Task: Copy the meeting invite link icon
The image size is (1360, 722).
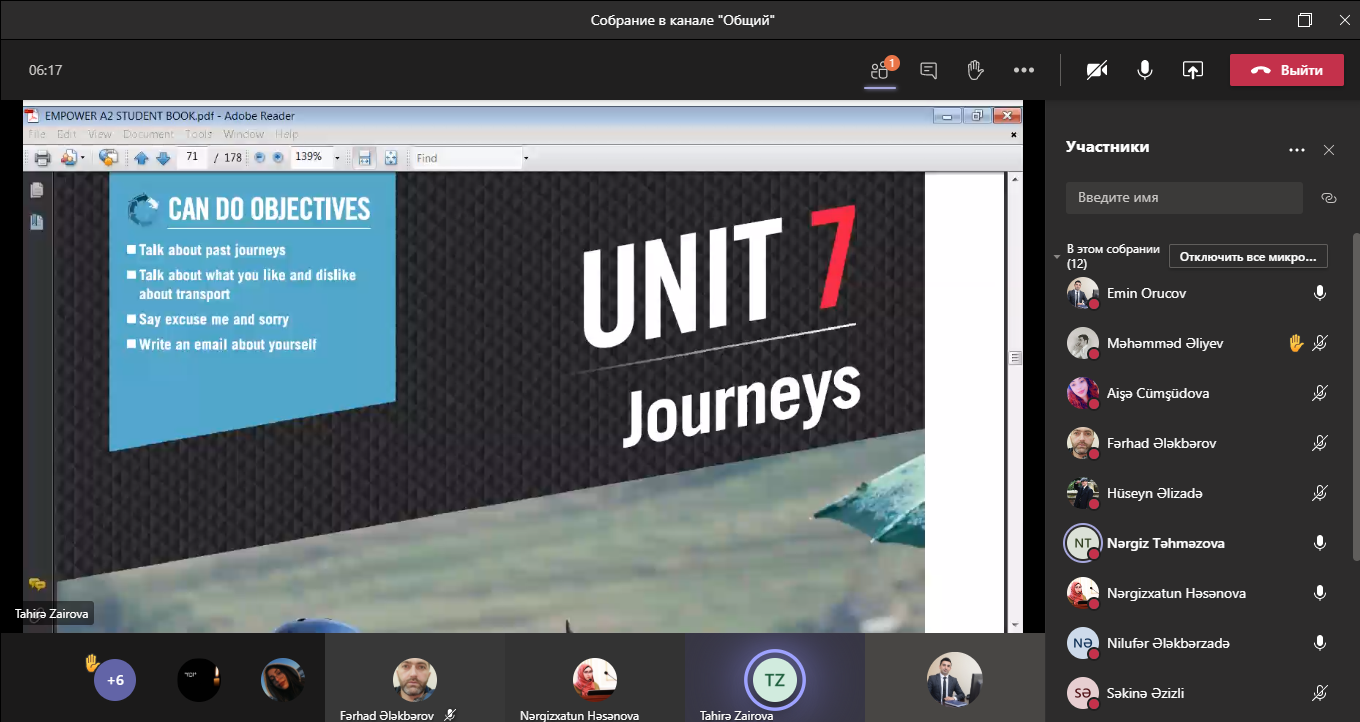Action: (x=1329, y=198)
